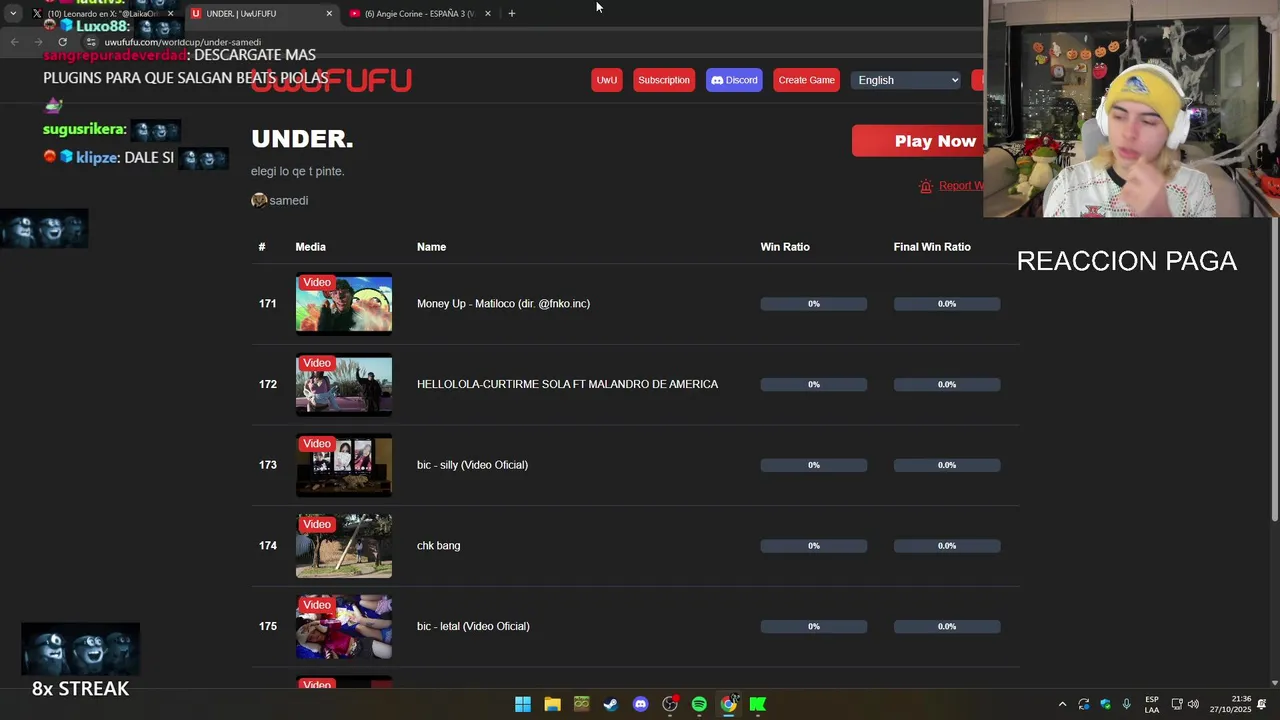Click the Win Ratio bar for chk bang

point(814,546)
